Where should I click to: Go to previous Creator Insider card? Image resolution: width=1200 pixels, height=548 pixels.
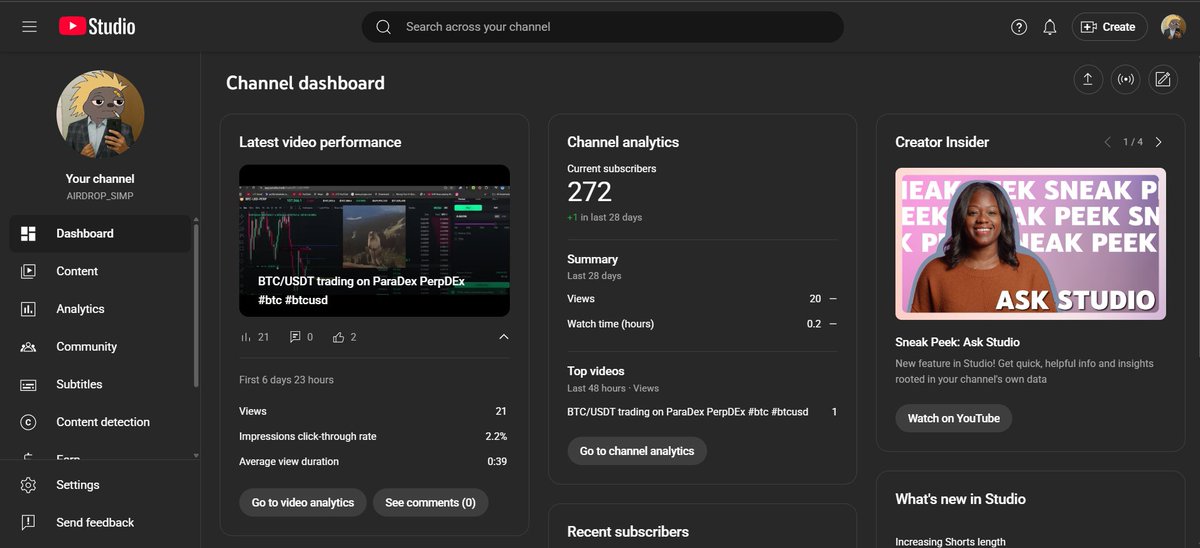1107,142
